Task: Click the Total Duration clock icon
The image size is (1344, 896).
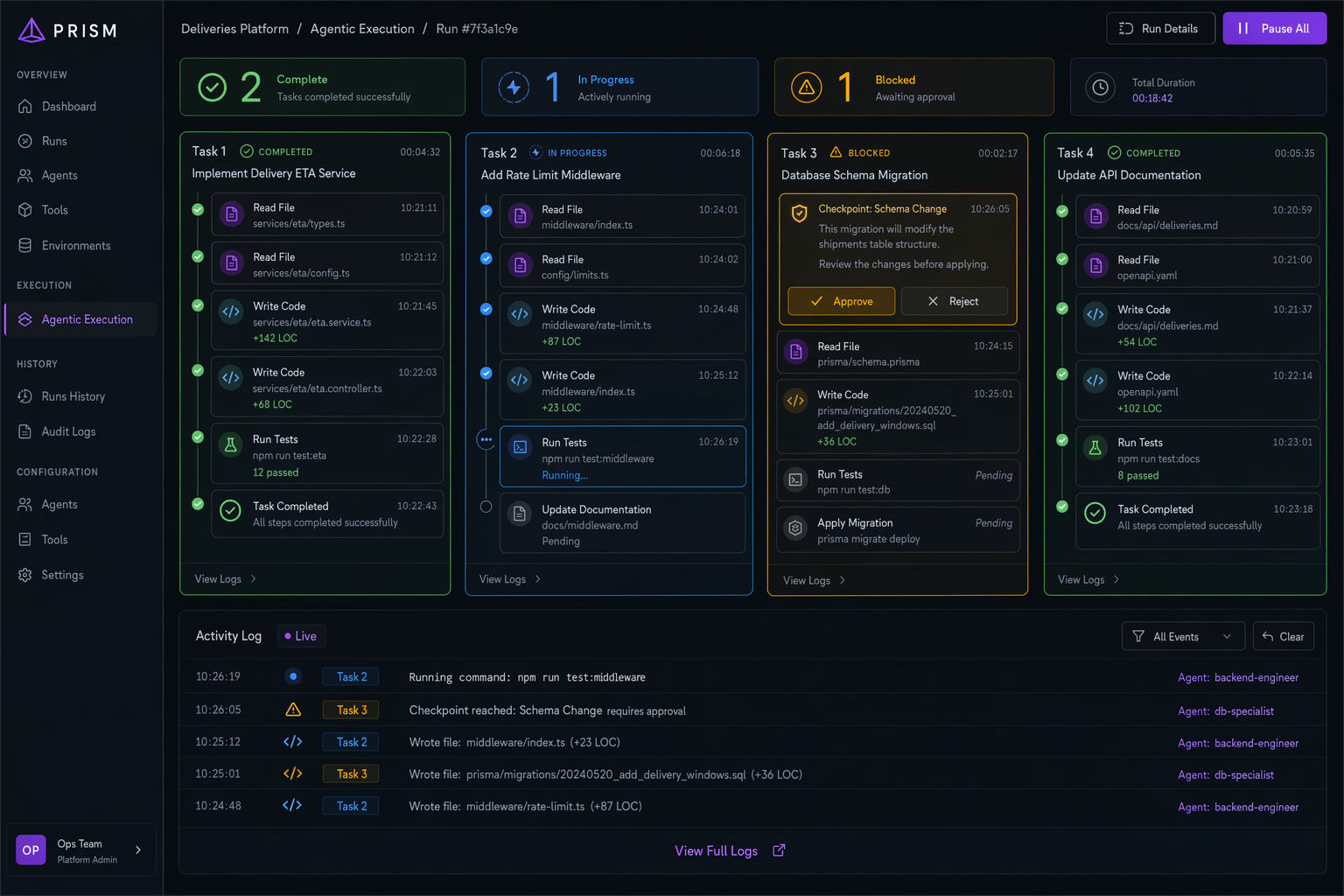Action: pos(1101,87)
